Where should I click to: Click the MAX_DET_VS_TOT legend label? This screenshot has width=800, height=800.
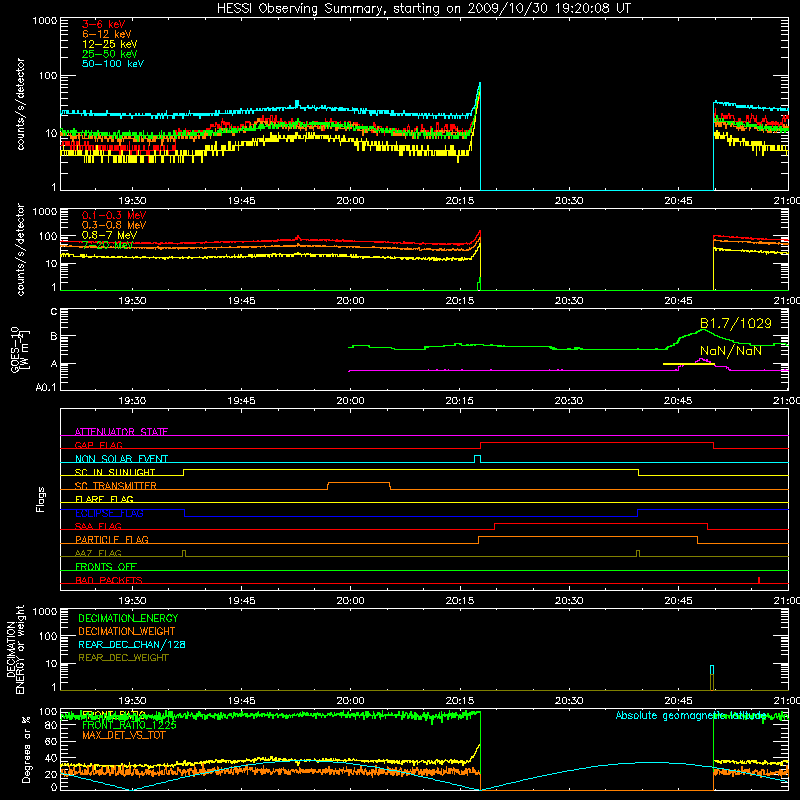click(123, 735)
